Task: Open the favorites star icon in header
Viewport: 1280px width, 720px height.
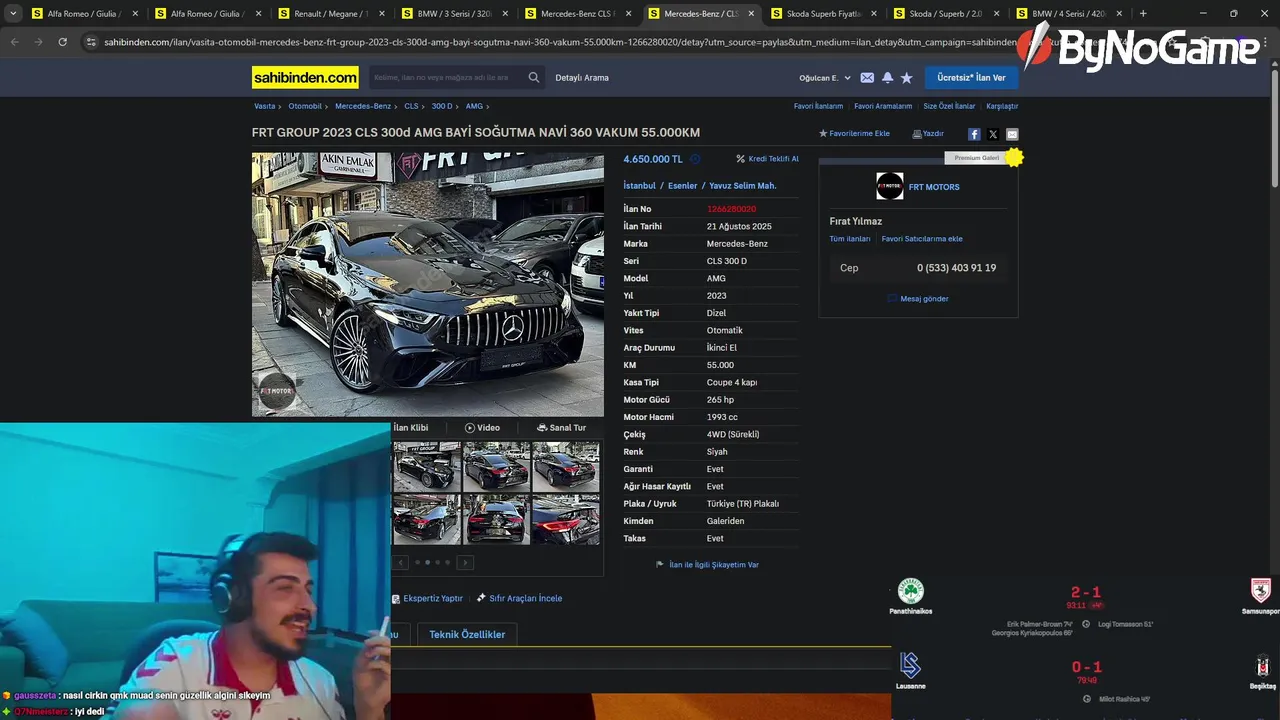Action: tap(906, 78)
